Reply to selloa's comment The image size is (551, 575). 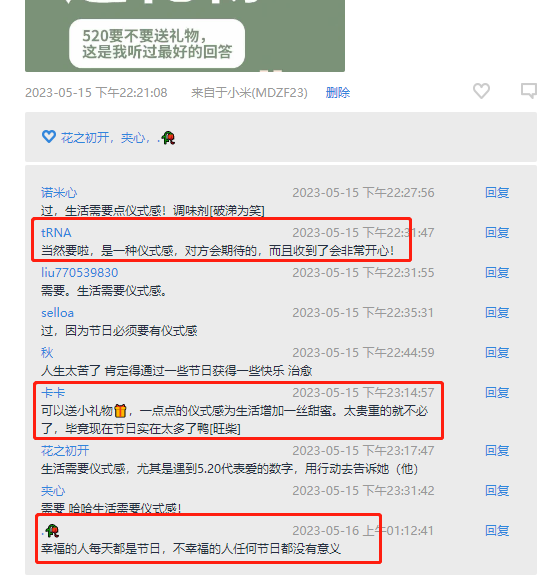(497, 312)
